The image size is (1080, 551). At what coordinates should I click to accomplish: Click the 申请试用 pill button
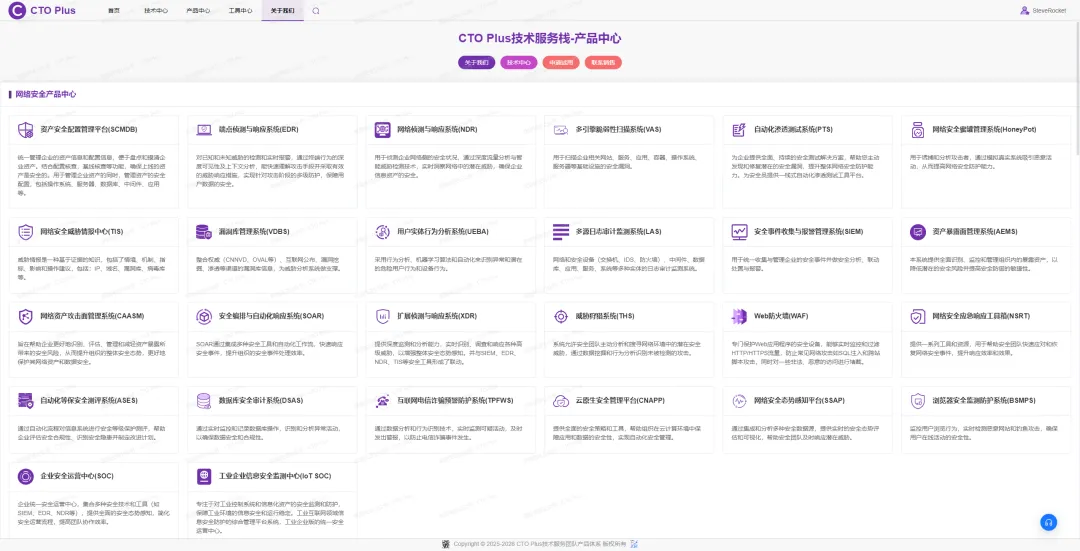pos(561,63)
